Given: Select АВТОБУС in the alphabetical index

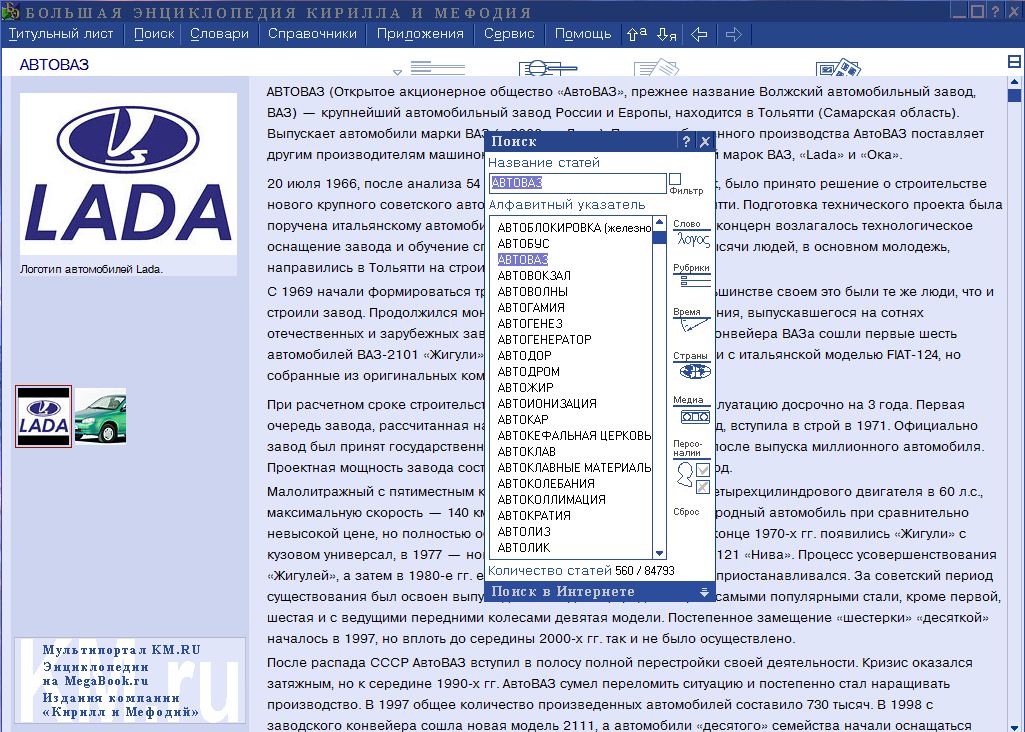Looking at the screenshot, I should (524, 244).
